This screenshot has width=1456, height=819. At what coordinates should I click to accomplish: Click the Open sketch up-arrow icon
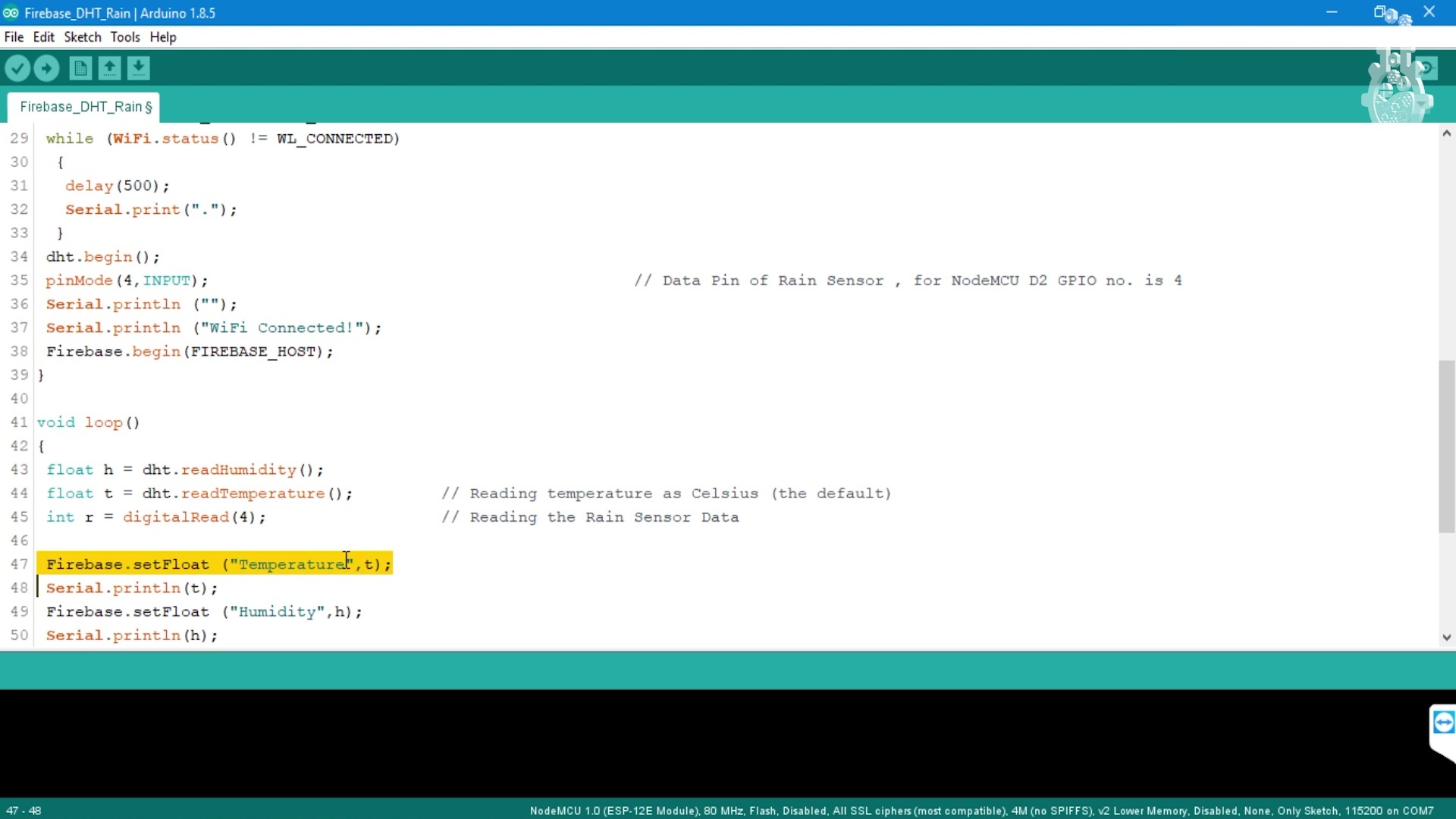click(x=109, y=69)
